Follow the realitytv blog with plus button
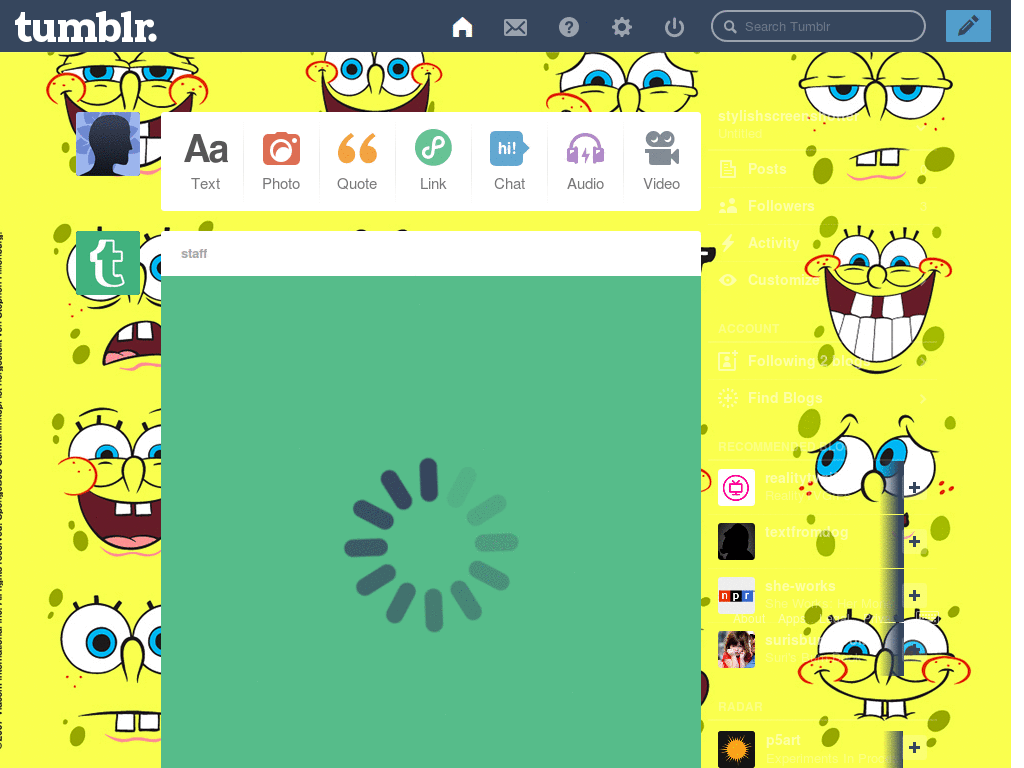The image size is (1024, 768). [x=914, y=487]
